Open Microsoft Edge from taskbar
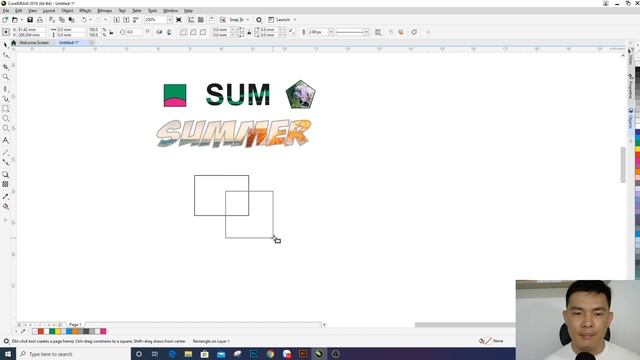The width and height of the screenshot is (640, 360). coord(172,354)
